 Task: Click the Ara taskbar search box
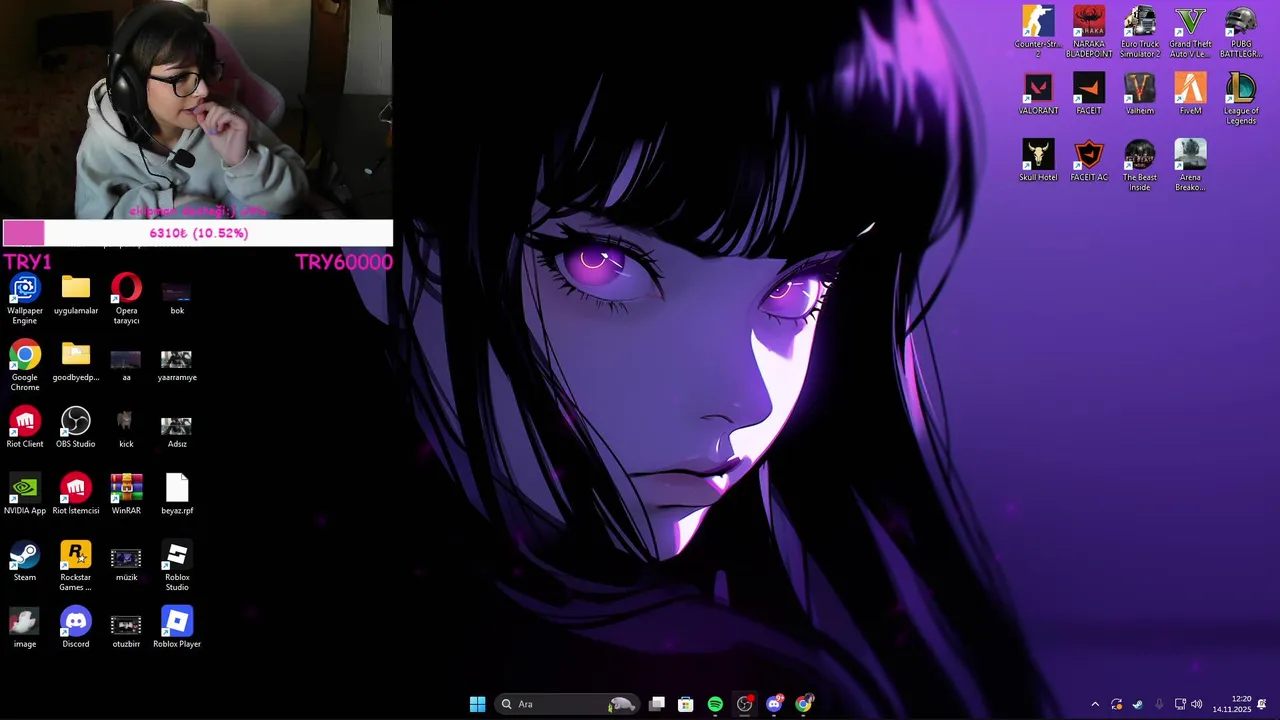click(566, 704)
